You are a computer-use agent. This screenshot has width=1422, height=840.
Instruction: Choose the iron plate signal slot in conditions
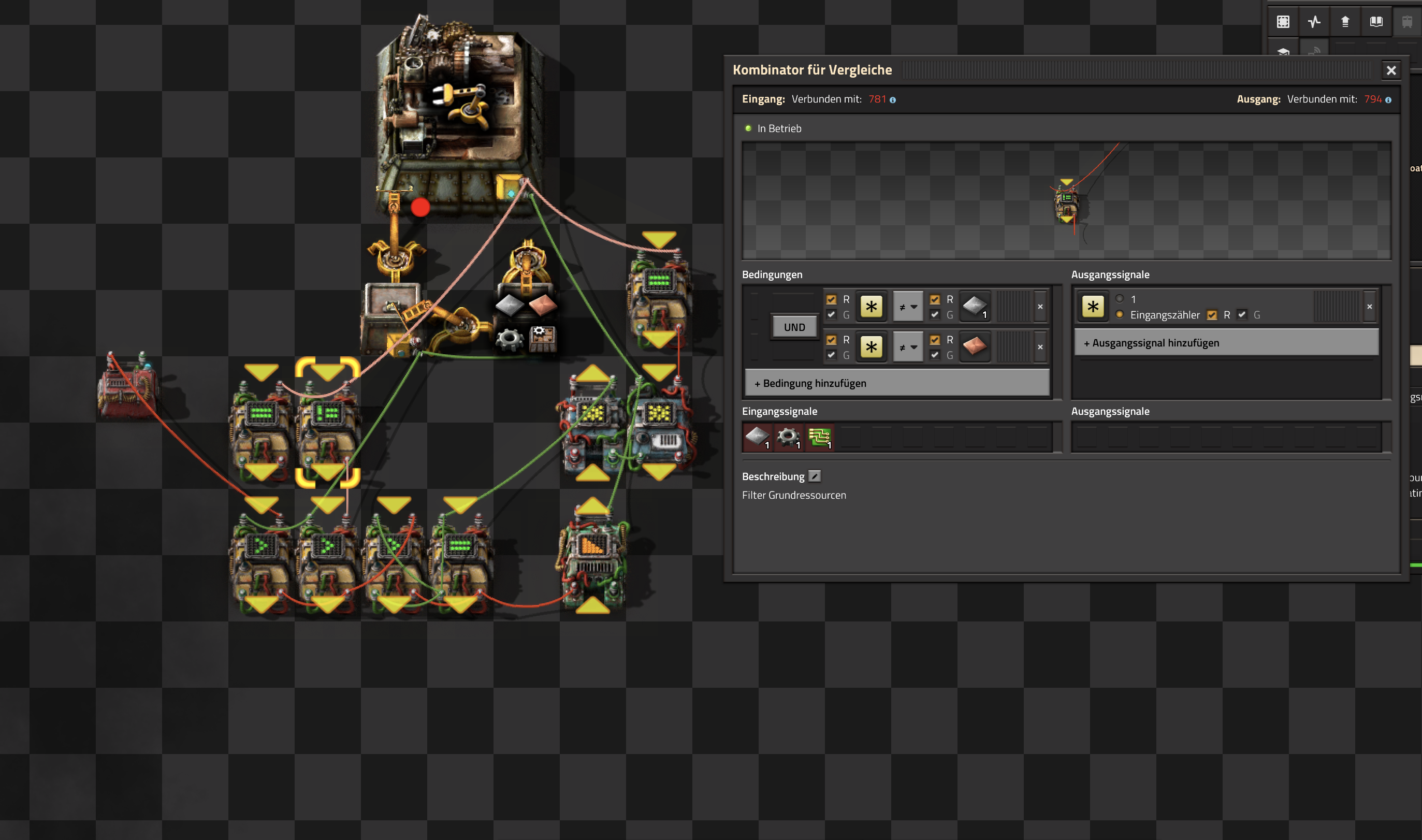coord(975,307)
